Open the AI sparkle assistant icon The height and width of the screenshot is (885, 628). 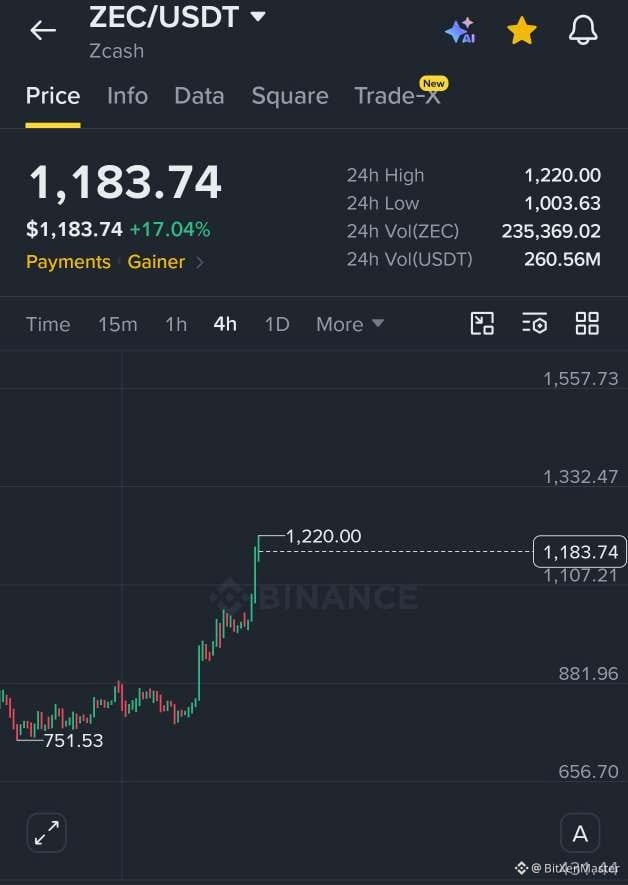point(460,30)
